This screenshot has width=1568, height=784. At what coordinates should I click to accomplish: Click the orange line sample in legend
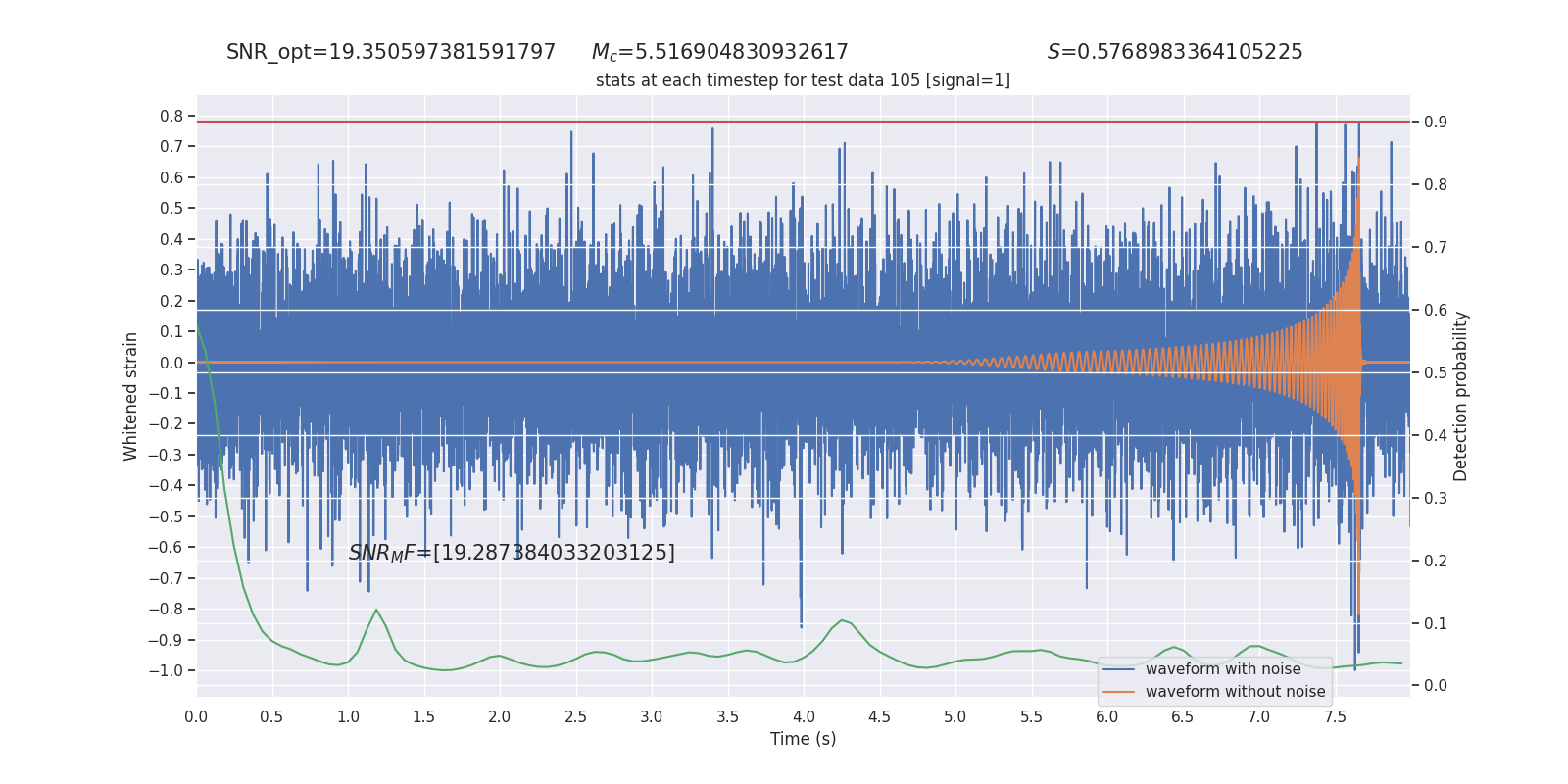point(1118,692)
